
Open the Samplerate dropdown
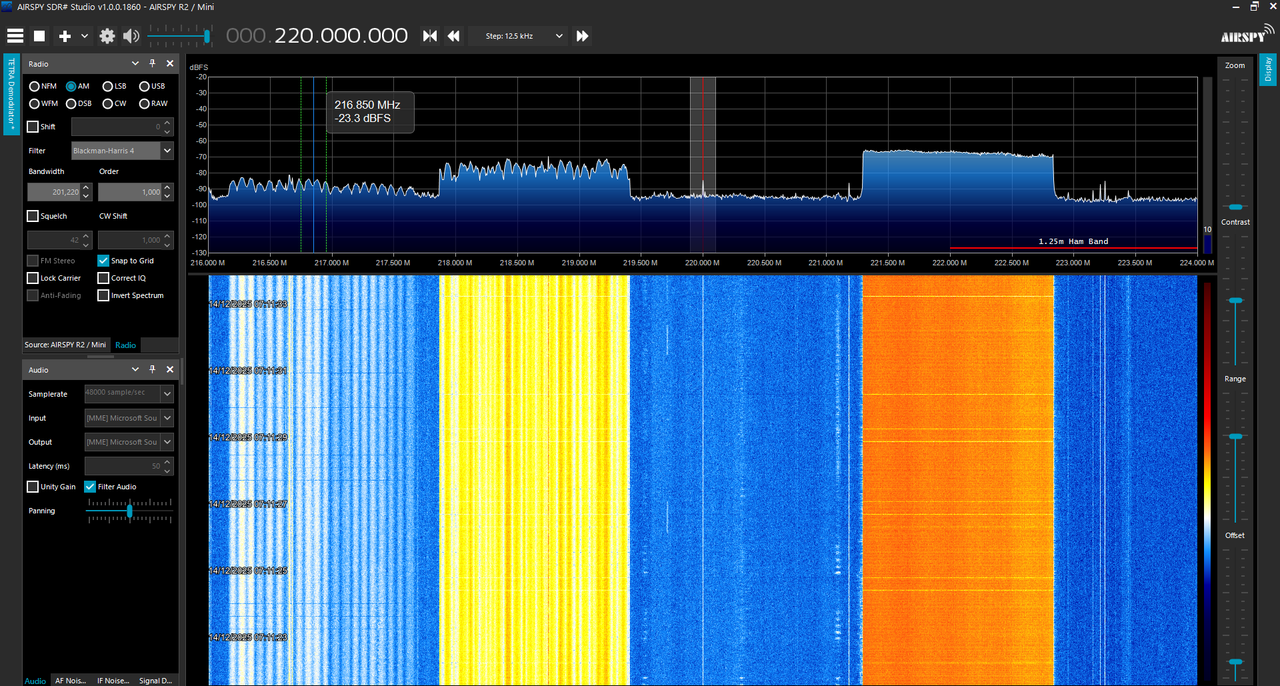click(129, 393)
